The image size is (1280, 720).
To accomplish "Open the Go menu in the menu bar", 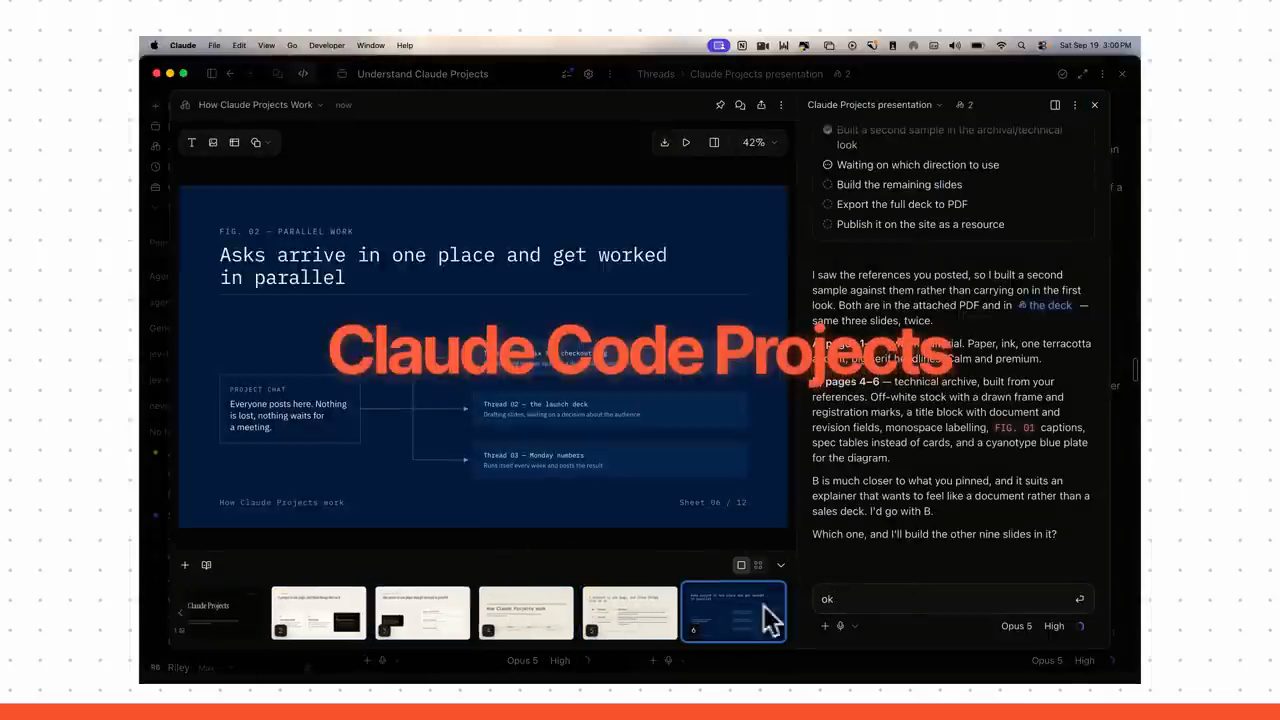I will 292,45.
